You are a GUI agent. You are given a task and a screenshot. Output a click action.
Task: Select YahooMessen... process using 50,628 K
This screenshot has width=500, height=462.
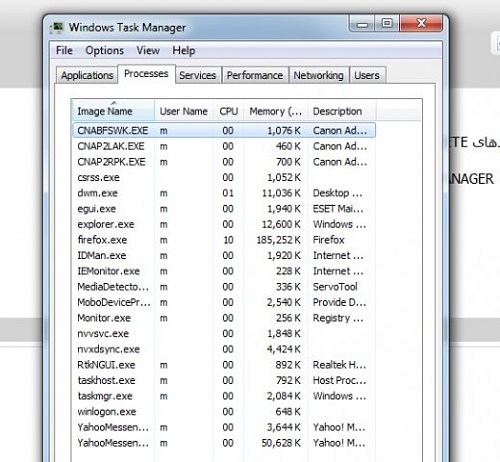coord(224,443)
